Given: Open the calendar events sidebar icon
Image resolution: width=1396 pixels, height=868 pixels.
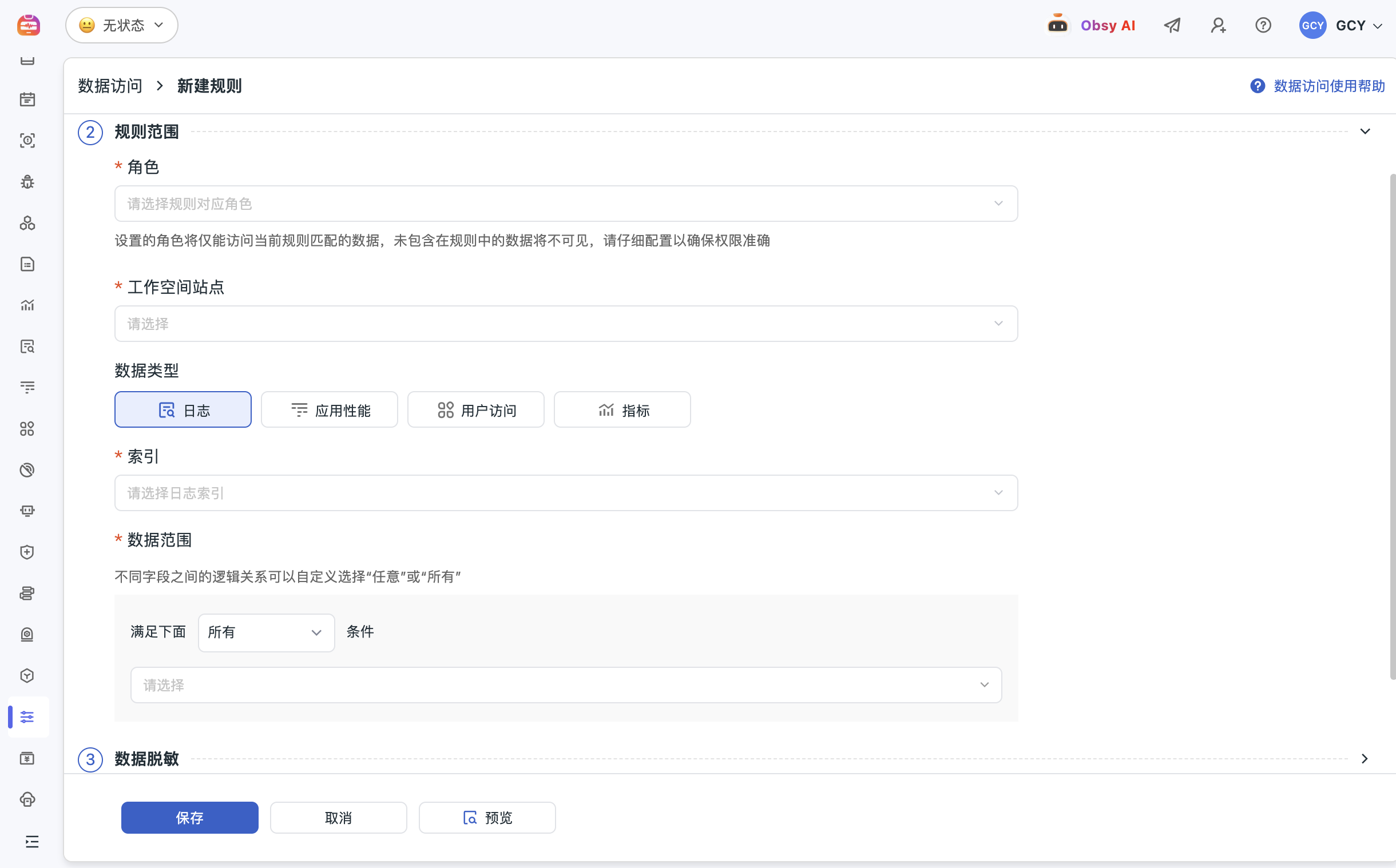Looking at the screenshot, I should pos(27,99).
